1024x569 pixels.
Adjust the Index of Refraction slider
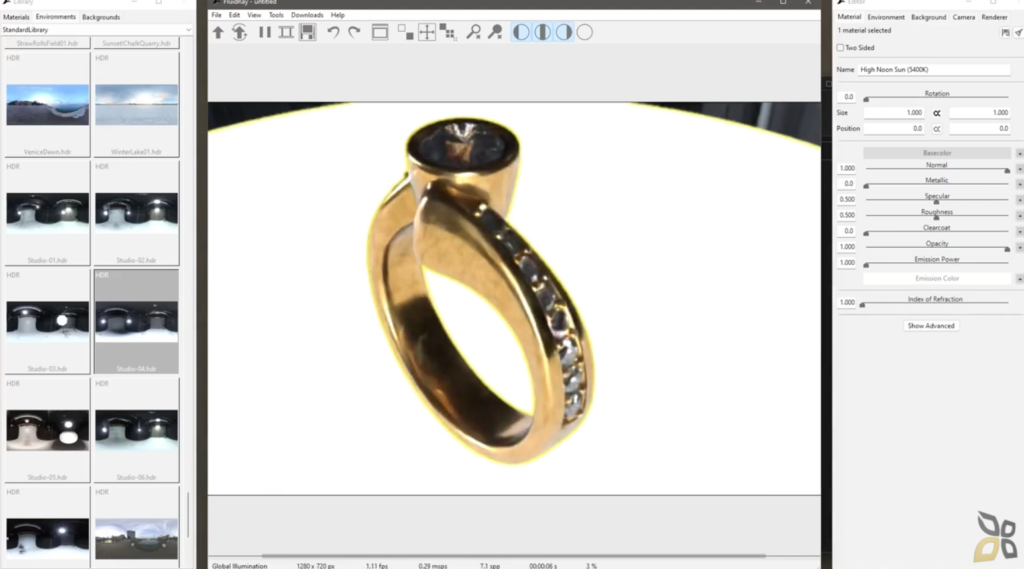[x=935, y=304]
